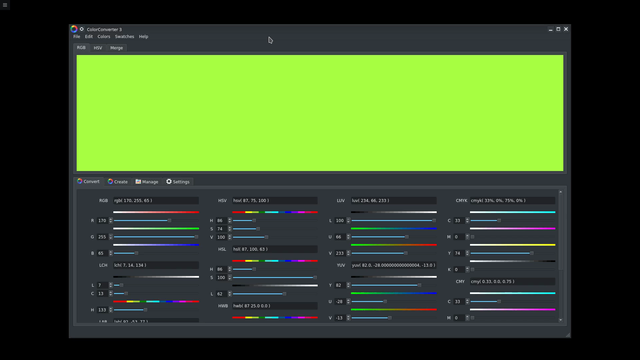This screenshot has width=640, height=360.
Task: Click the RGB G value stepper arrows
Action: tap(111, 237)
